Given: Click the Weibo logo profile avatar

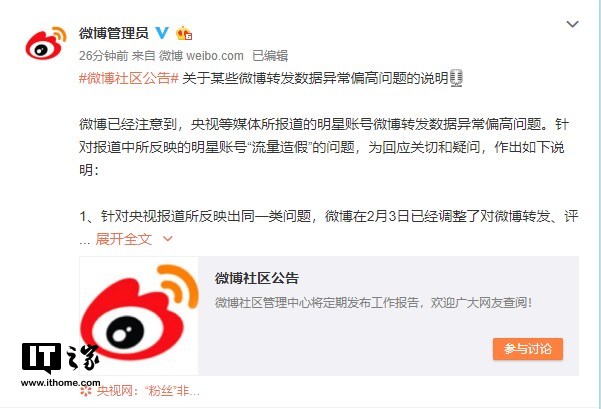Looking at the screenshot, I should (45, 43).
